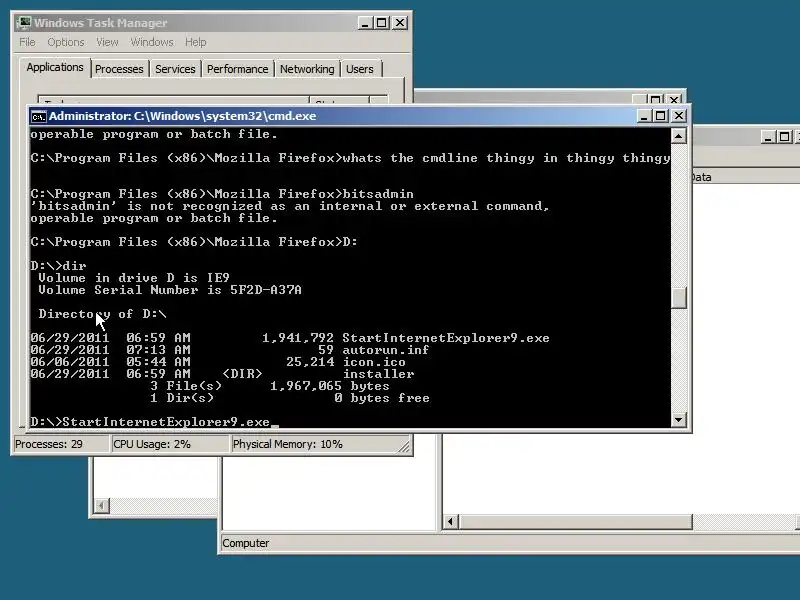
Task: Click the cmd vertical scrollbar thumb
Action: coord(678,298)
